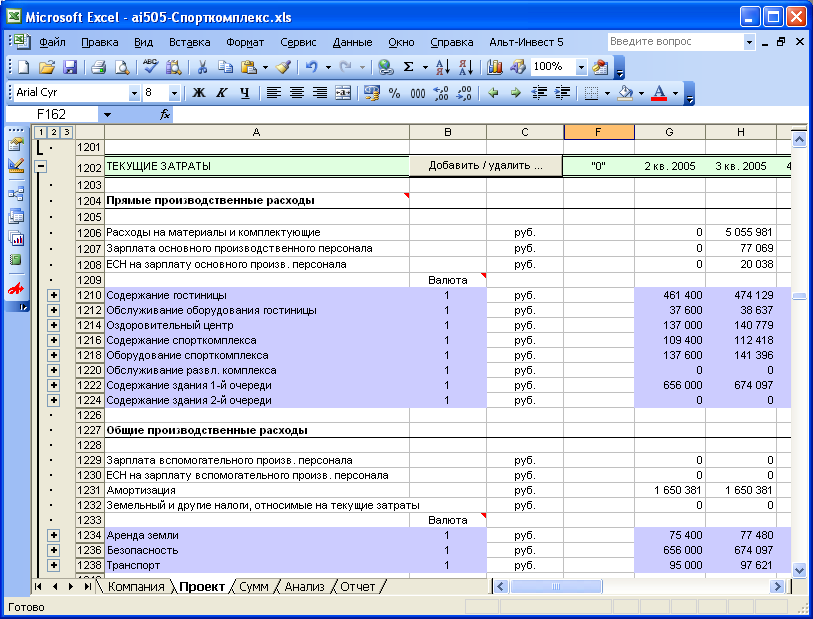
Task: Sort ascending with A-Z icon
Action: coord(442,67)
